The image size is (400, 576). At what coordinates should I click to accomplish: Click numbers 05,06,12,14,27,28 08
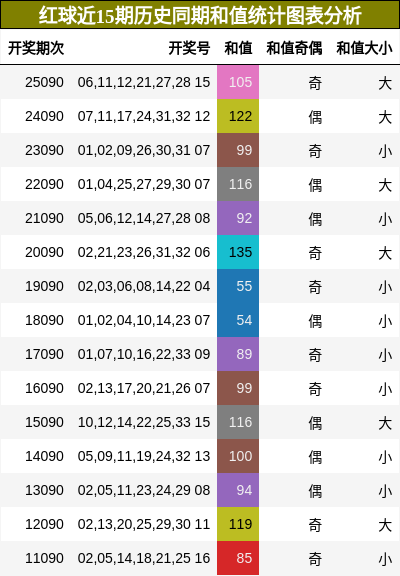tap(144, 218)
